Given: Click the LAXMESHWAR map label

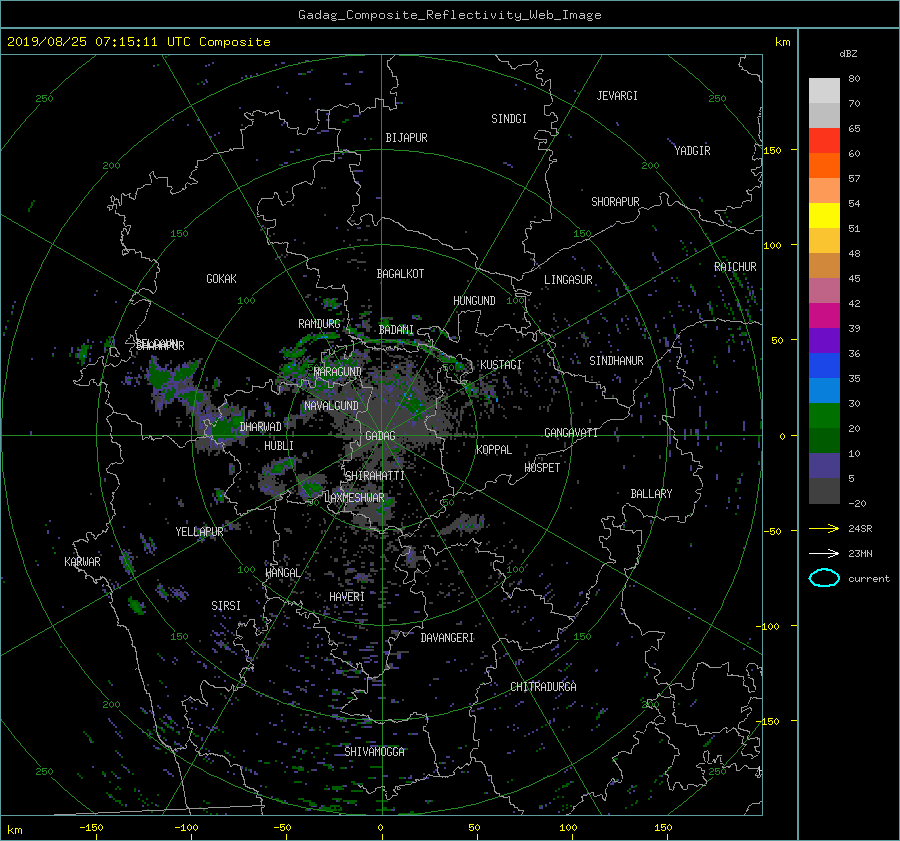Looking at the screenshot, I should coord(354,498).
